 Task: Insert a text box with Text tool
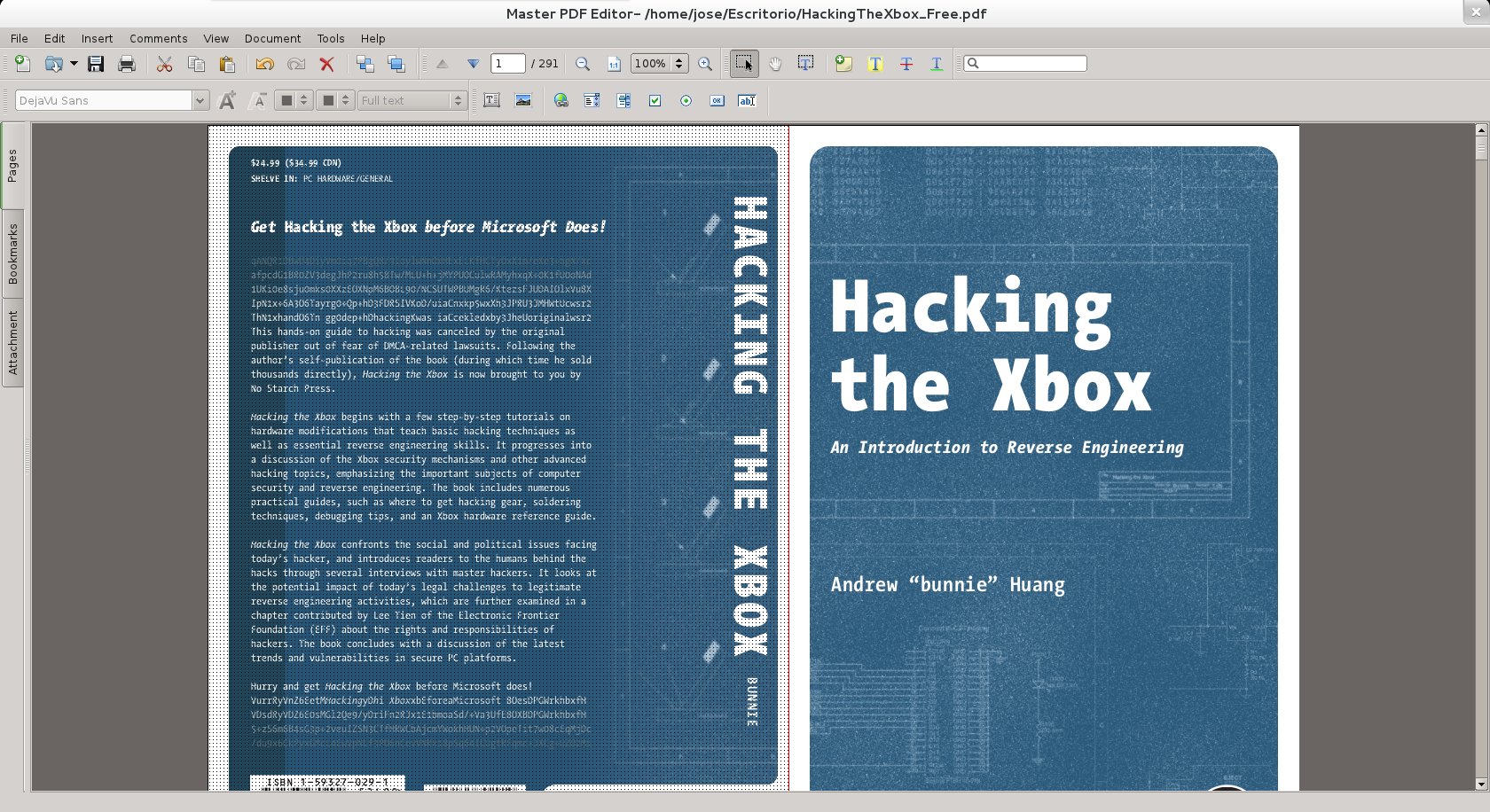(x=491, y=100)
